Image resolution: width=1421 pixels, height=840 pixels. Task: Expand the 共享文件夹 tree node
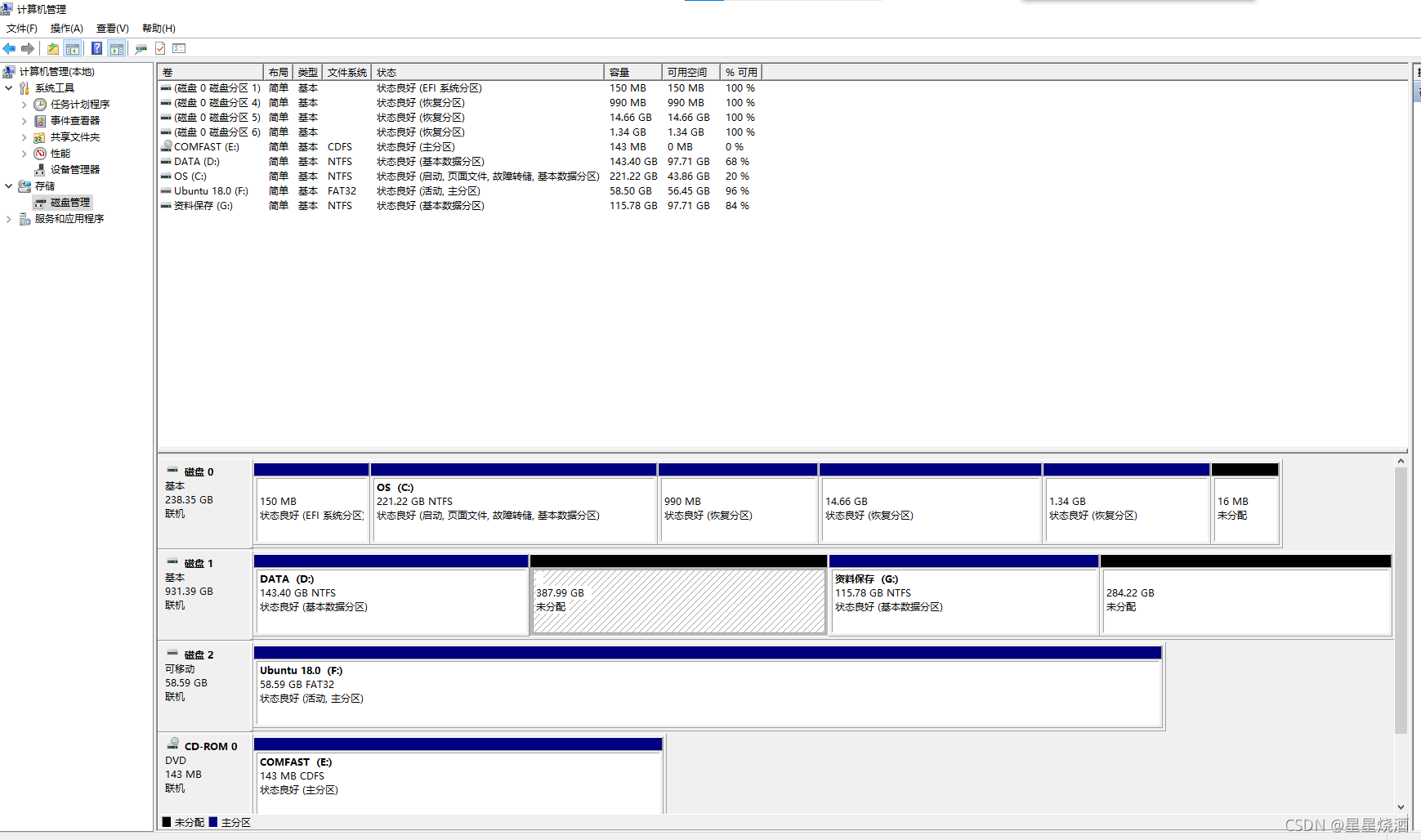tap(25, 137)
